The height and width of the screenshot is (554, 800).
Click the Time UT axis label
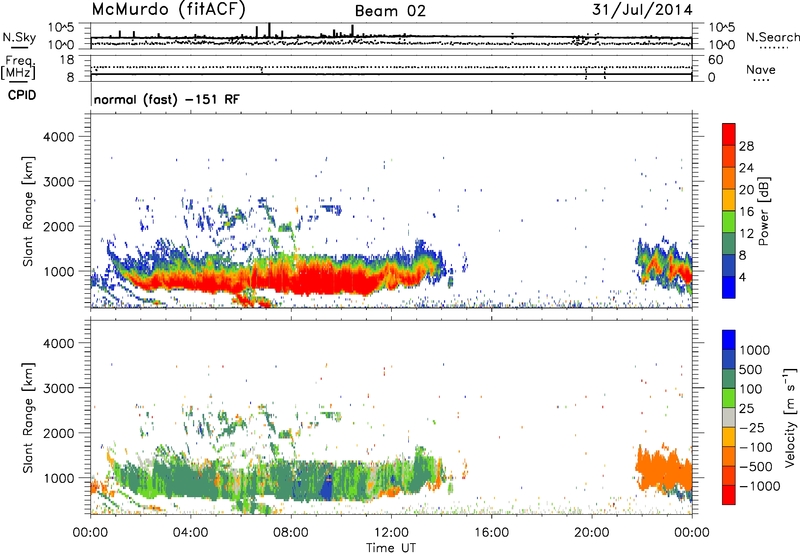pos(391,548)
